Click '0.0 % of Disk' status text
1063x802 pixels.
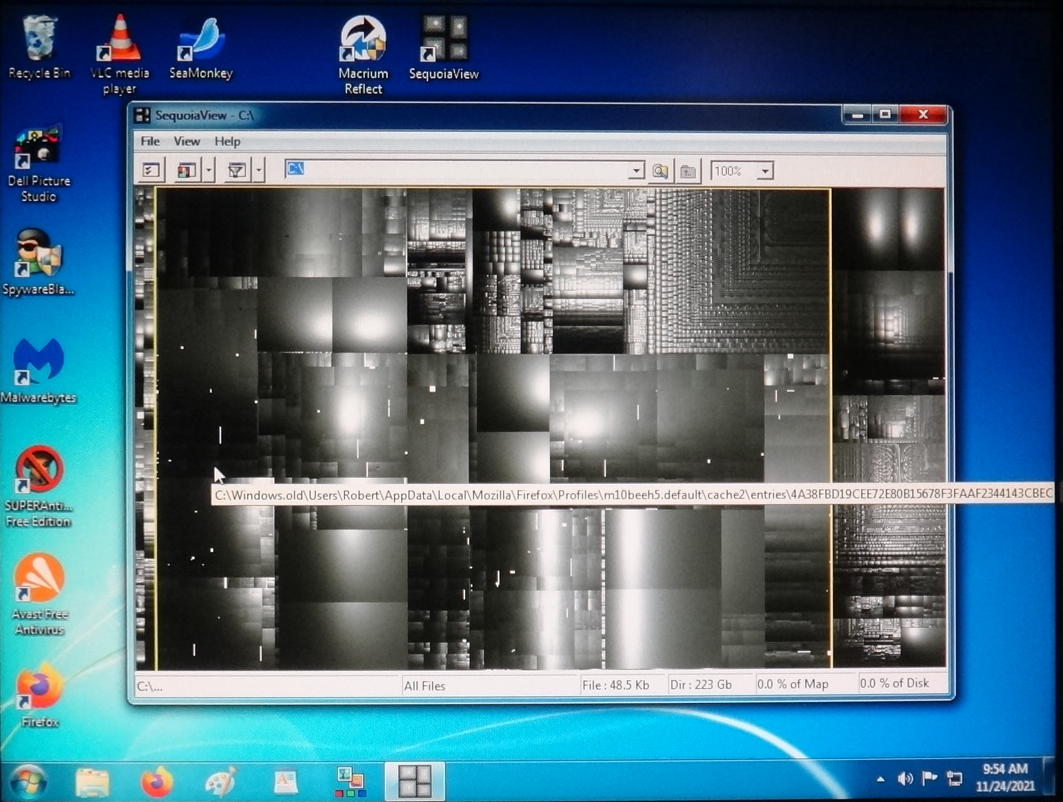click(x=894, y=683)
